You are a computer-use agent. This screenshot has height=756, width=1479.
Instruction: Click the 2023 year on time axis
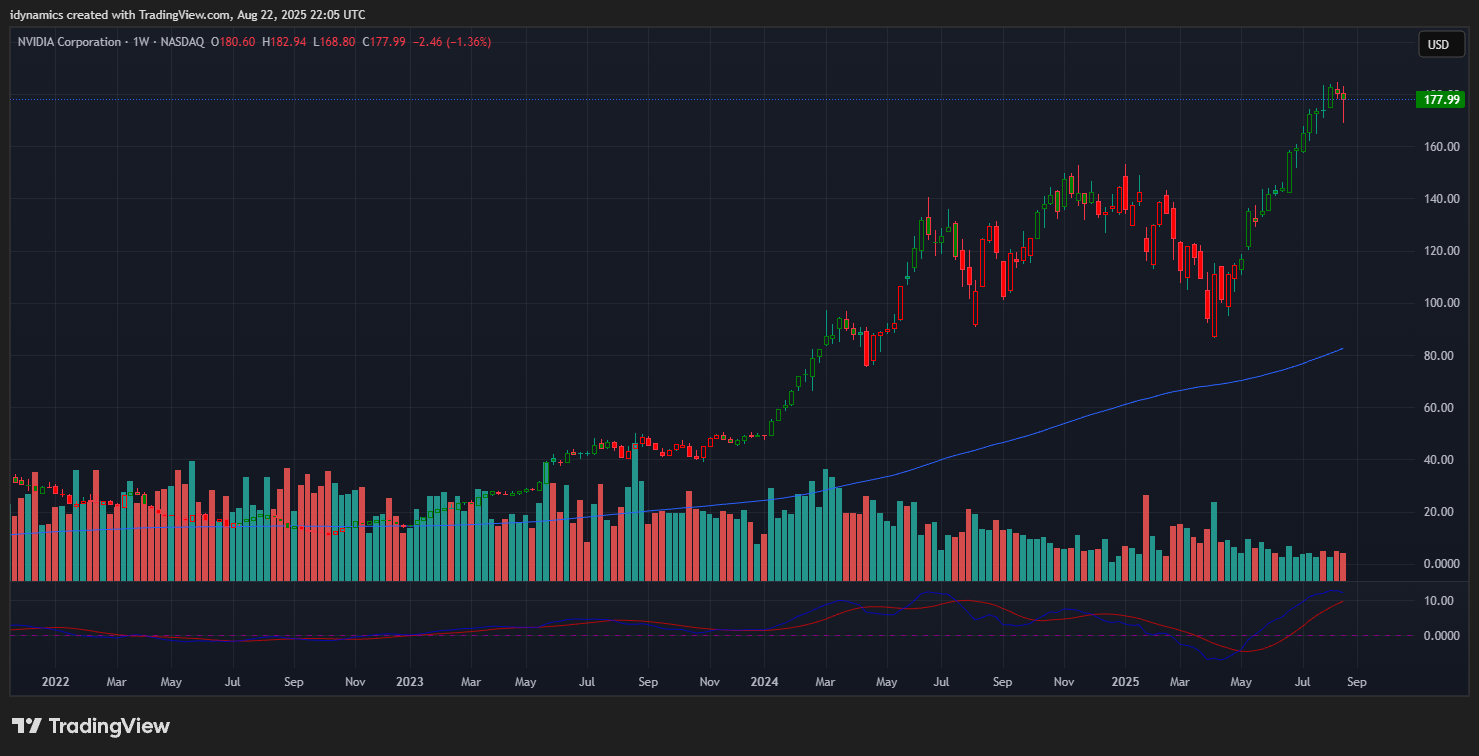tap(410, 682)
